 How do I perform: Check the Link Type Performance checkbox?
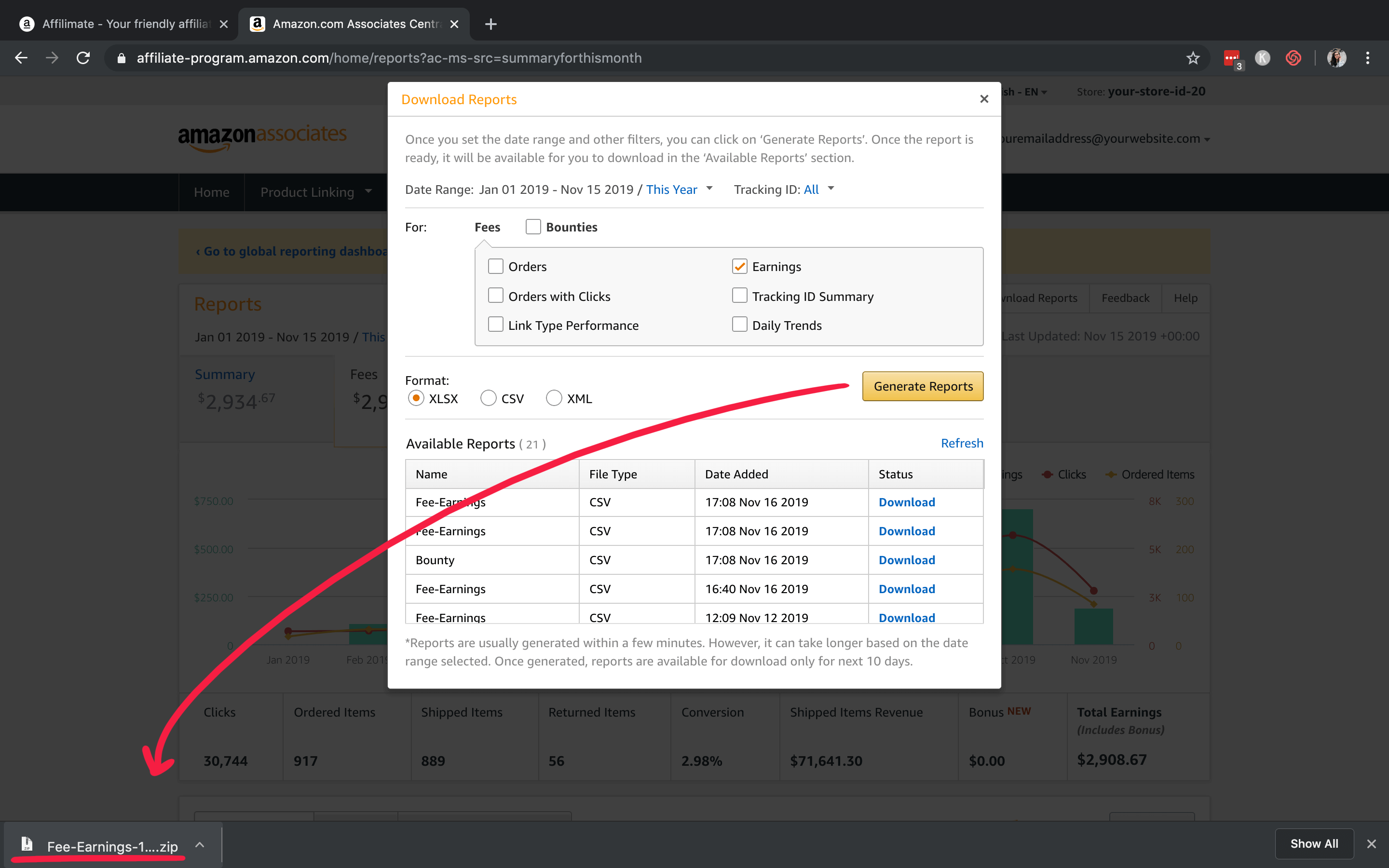coord(495,325)
